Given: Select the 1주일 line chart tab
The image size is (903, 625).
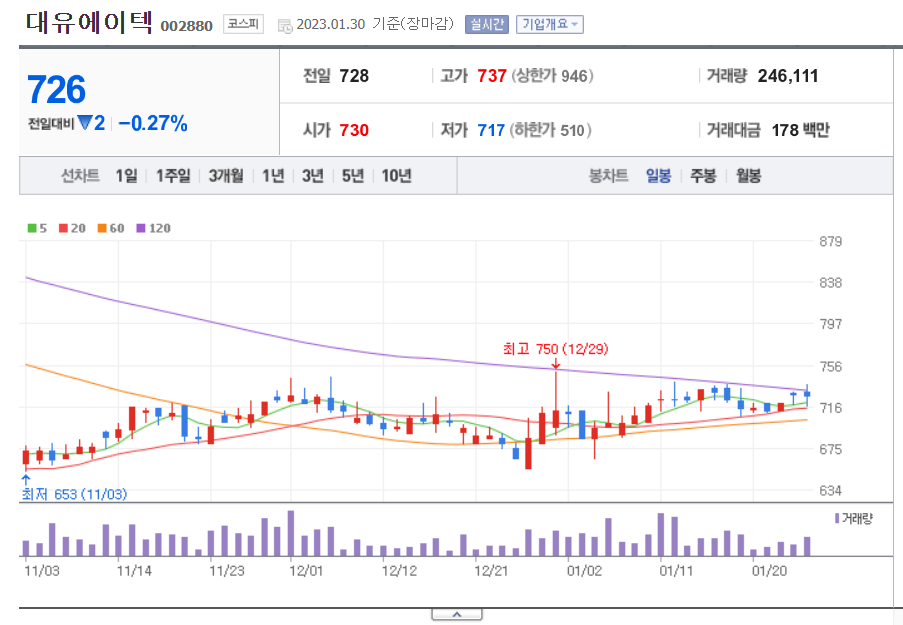Looking at the screenshot, I should pyautogui.click(x=173, y=176).
